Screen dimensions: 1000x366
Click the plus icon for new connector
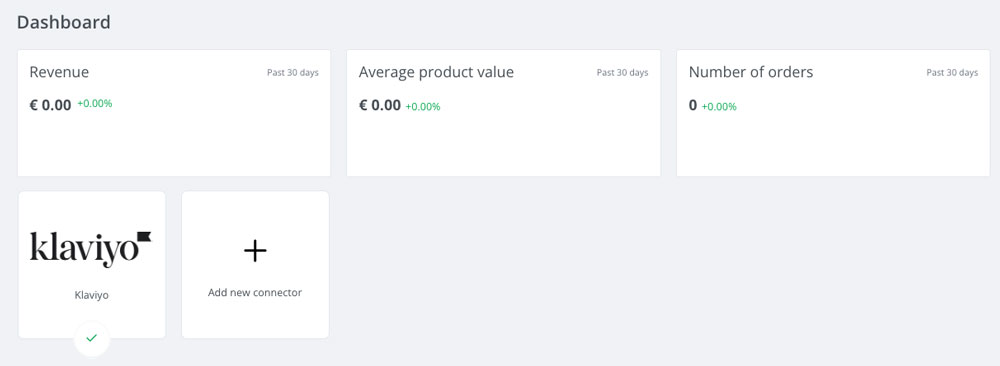pos(255,251)
